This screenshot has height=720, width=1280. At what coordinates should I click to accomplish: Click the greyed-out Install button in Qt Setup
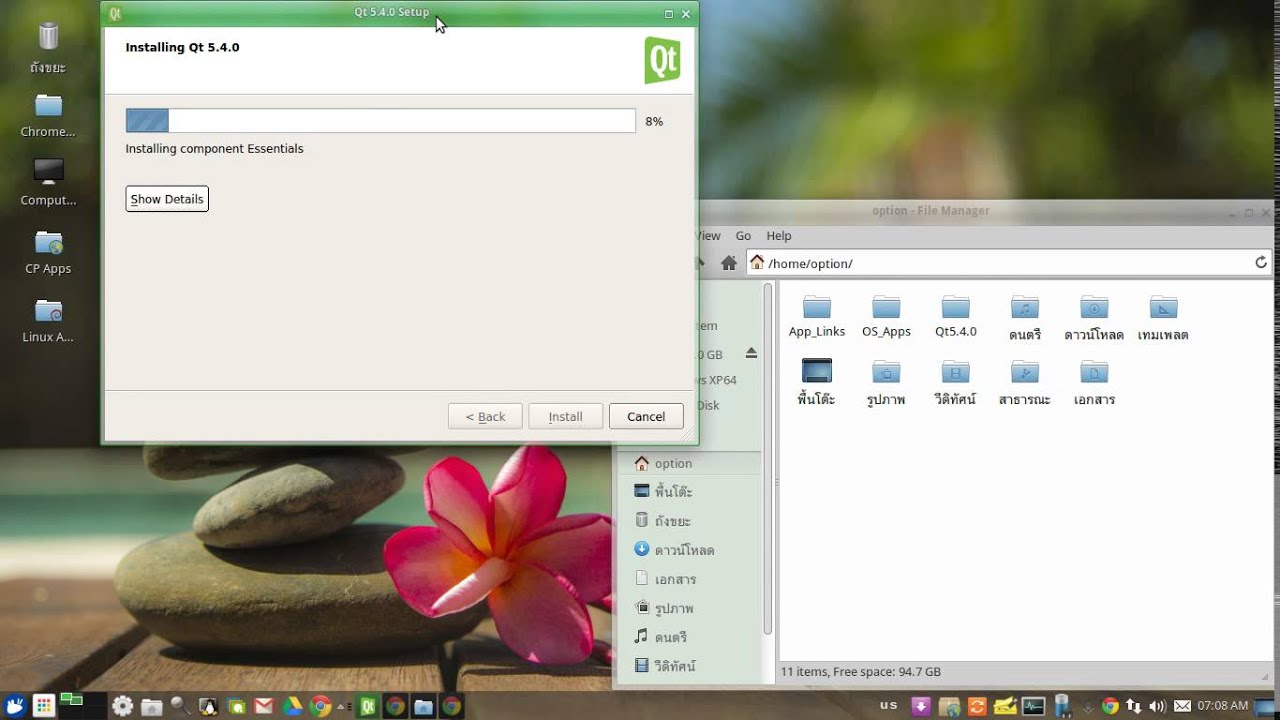coord(565,416)
